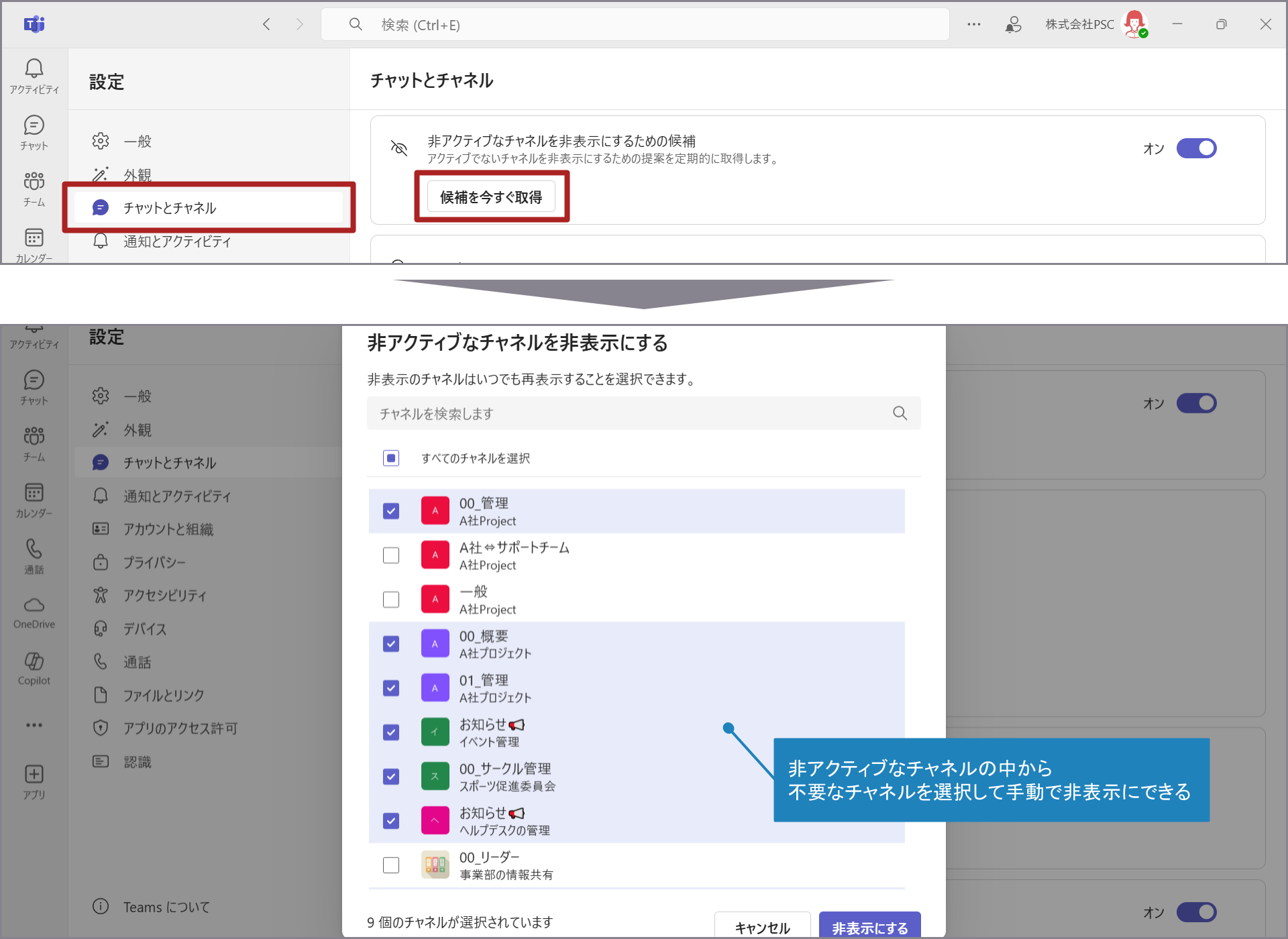Toggle すべてのチャネルを選択 checkbox
Viewport: 1288px width, 939px height.
(x=391, y=458)
